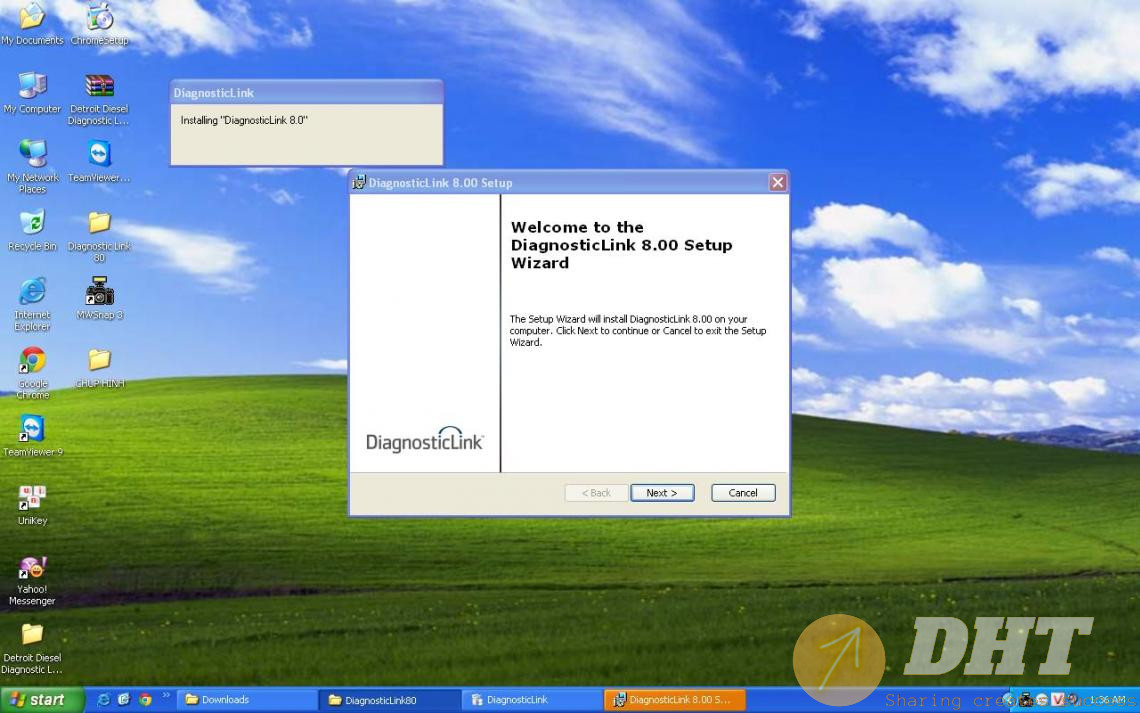Select the CHUP HINH folder on desktop
The height and width of the screenshot is (713, 1140).
point(99,361)
